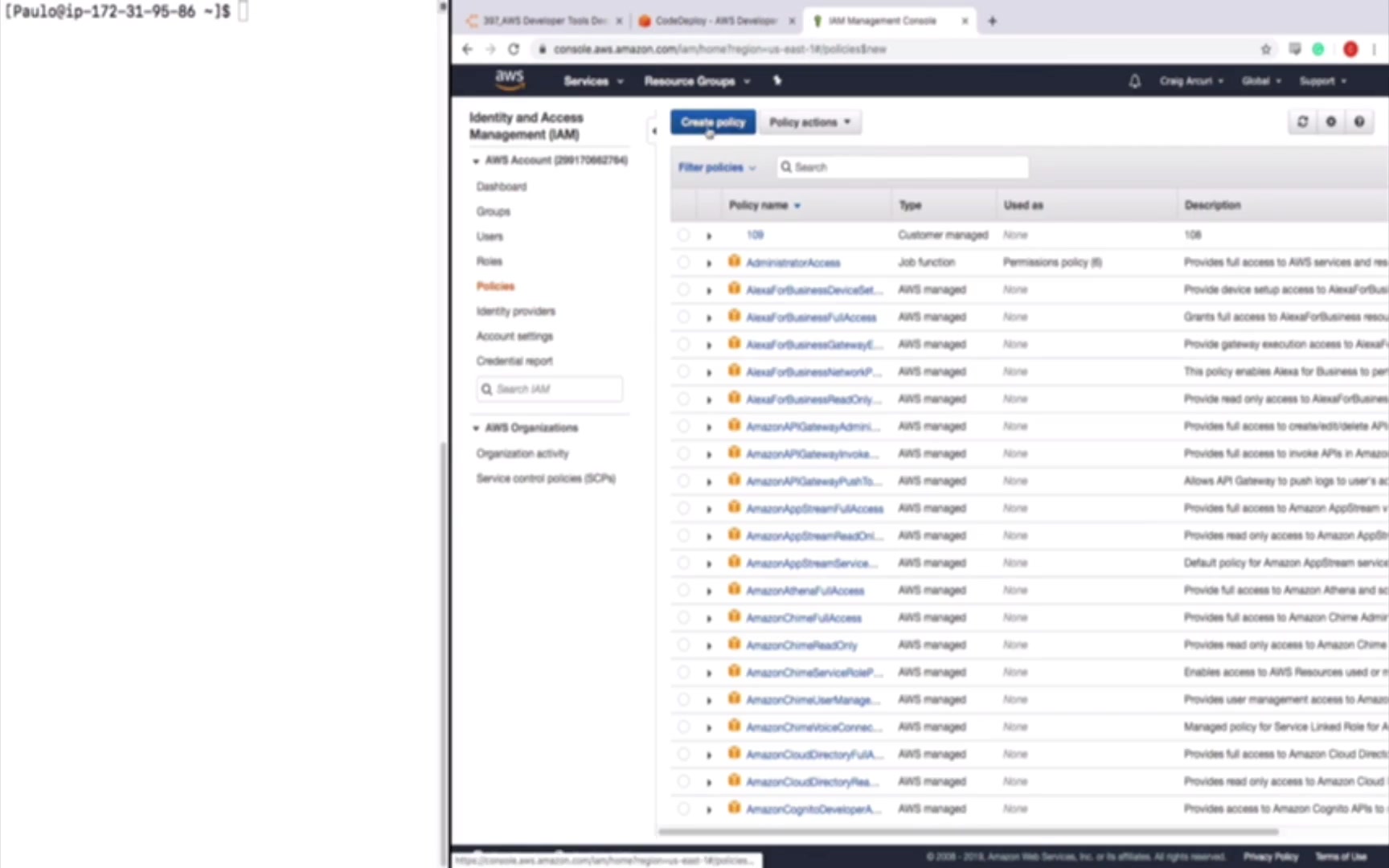Bookmark this page with the star icon

tap(1266, 49)
